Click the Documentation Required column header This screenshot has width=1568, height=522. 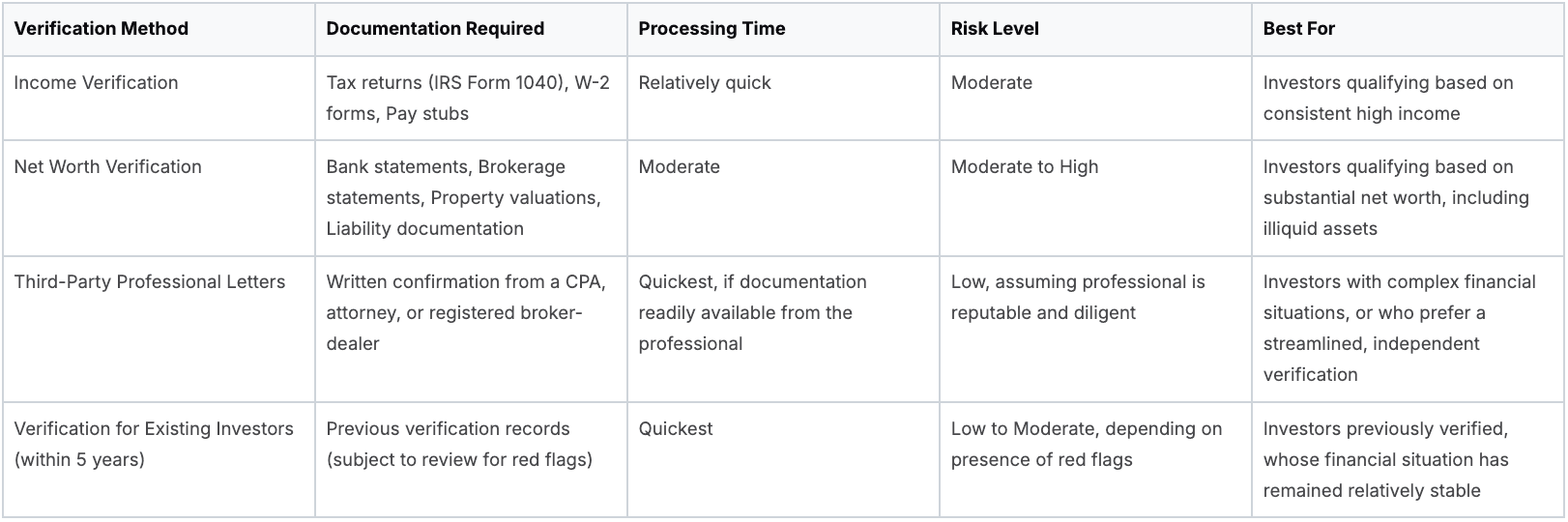[435, 29]
